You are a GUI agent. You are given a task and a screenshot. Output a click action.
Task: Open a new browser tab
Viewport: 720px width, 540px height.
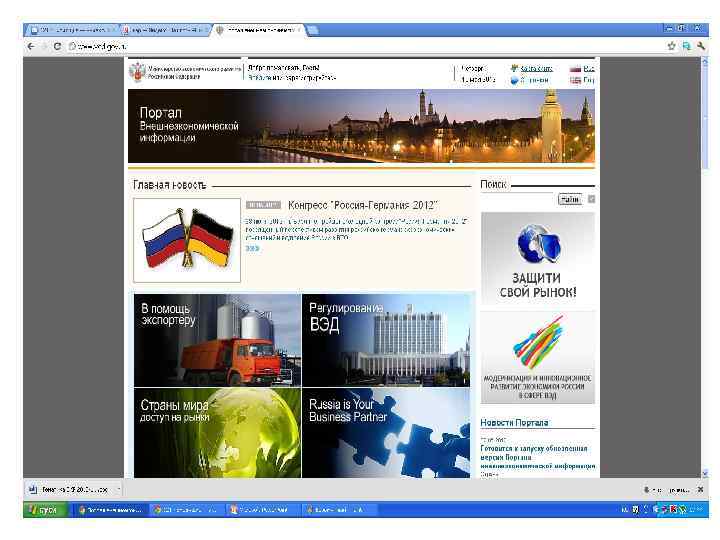pyautogui.click(x=313, y=30)
